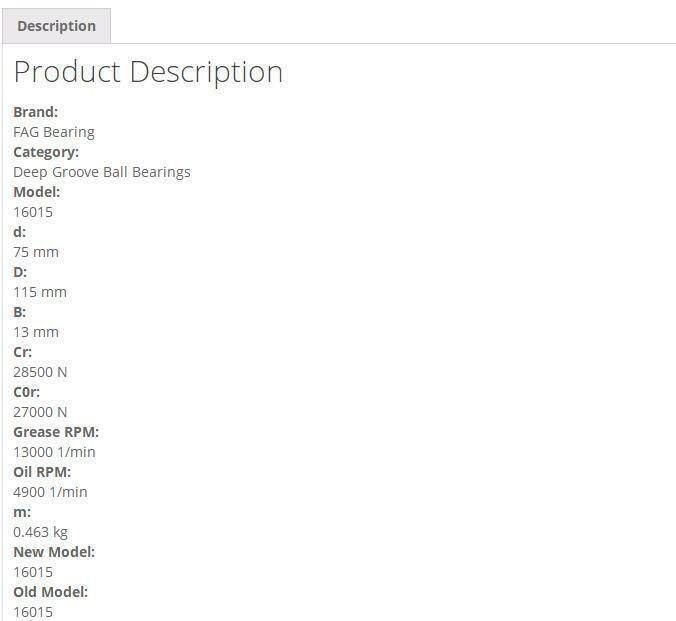Click the Category: label
The image size is (676, 621).
point(46,152)
